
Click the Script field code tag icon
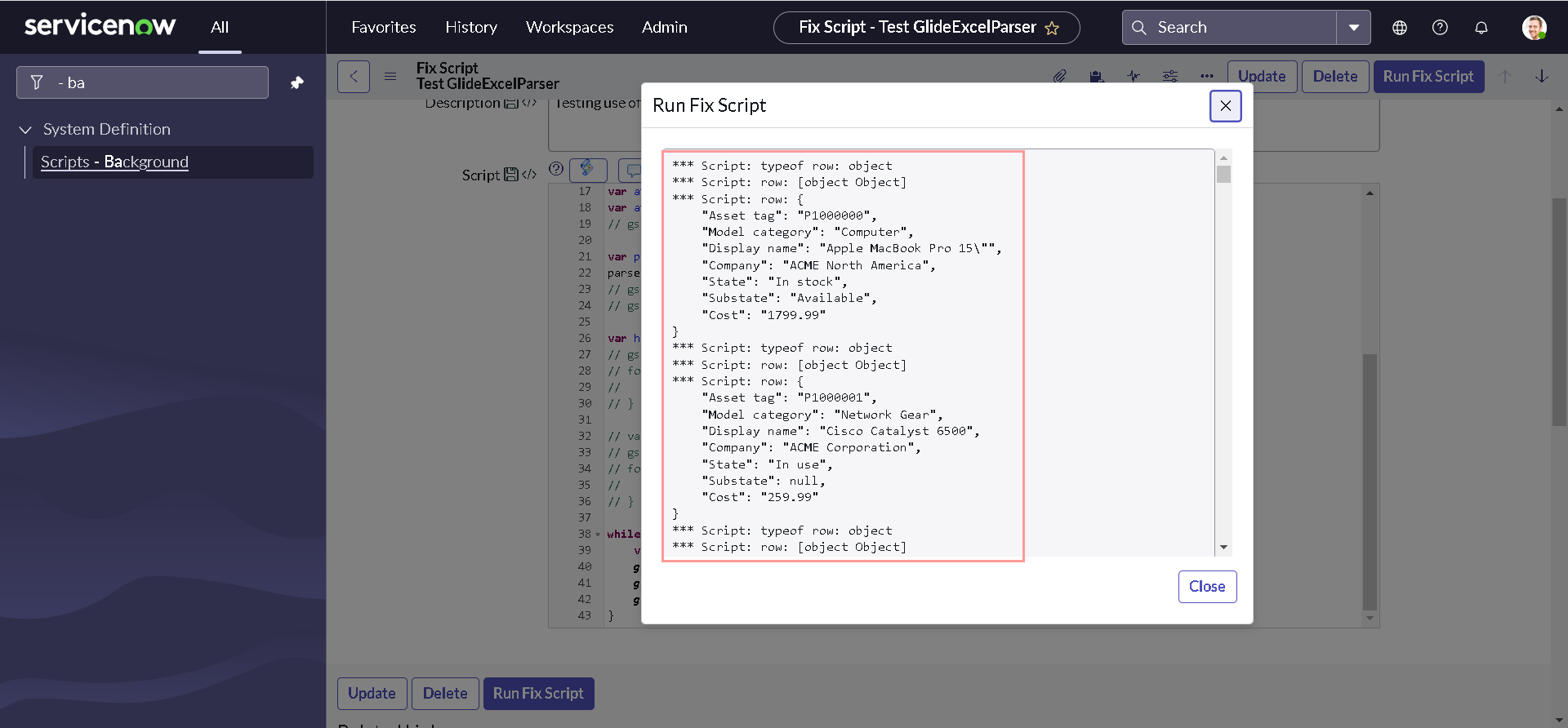pos(529,175)
